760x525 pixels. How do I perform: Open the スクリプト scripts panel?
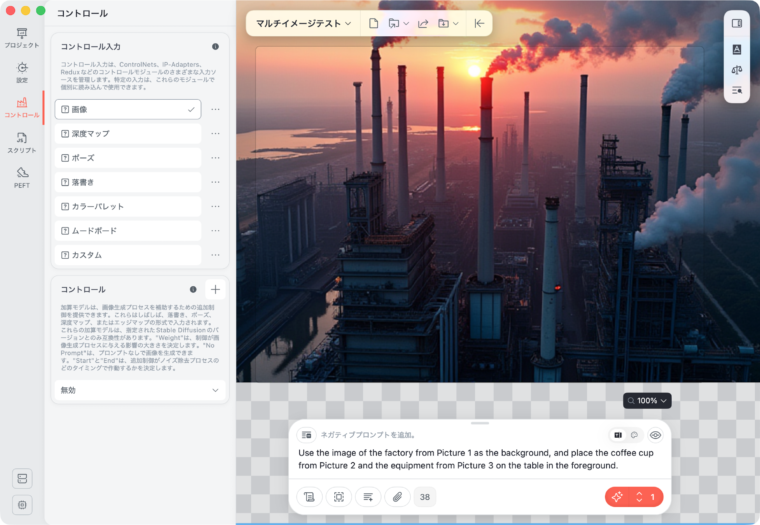[x=21, y=142]
